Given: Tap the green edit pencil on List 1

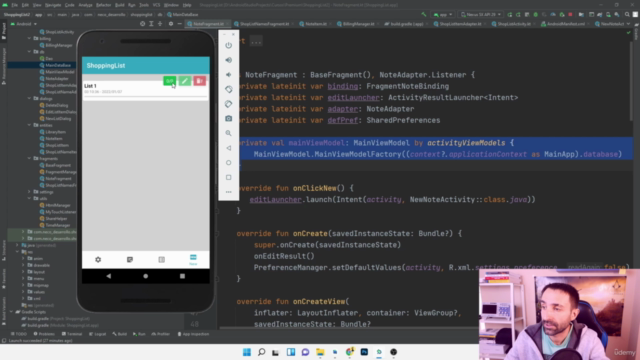Looking at the screenshot, I should (184, 81).
